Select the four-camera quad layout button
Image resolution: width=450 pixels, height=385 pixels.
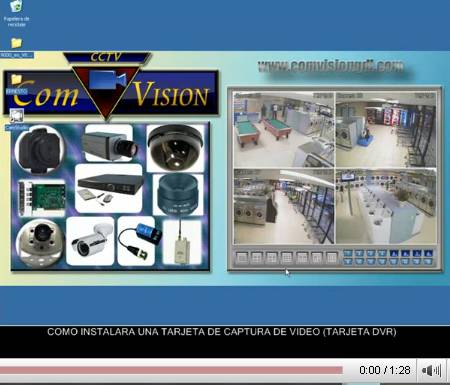pyautogui.click(x=257, y=257)
